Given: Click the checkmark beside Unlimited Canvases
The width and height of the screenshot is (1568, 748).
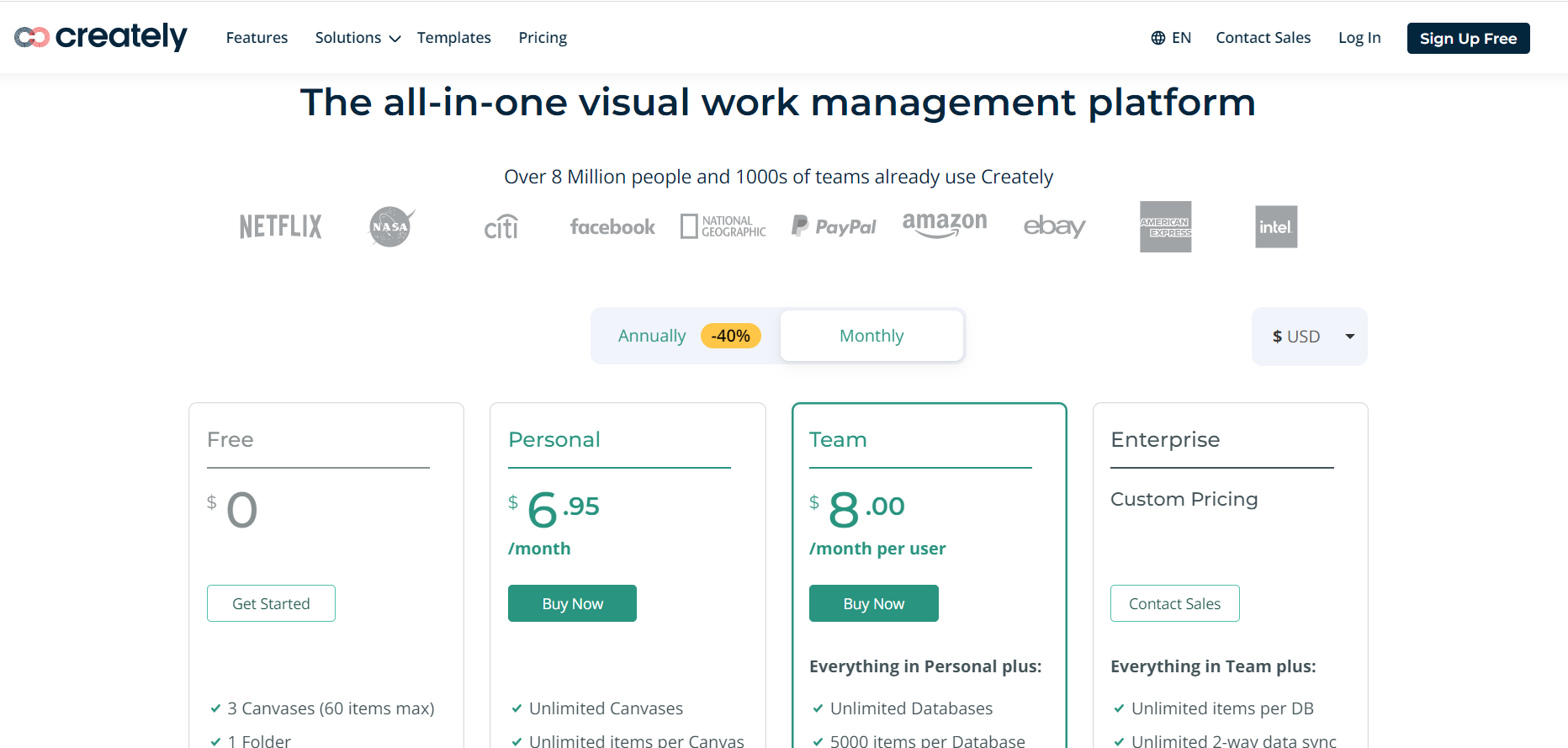Looking at the screenshot, I should pos(516,708).
